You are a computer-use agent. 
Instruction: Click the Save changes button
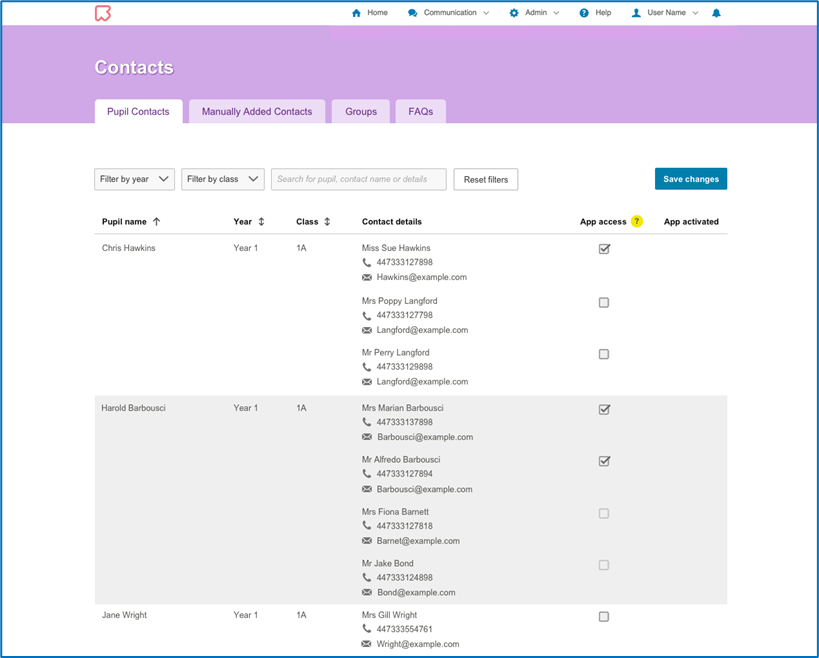coord(691,179)
